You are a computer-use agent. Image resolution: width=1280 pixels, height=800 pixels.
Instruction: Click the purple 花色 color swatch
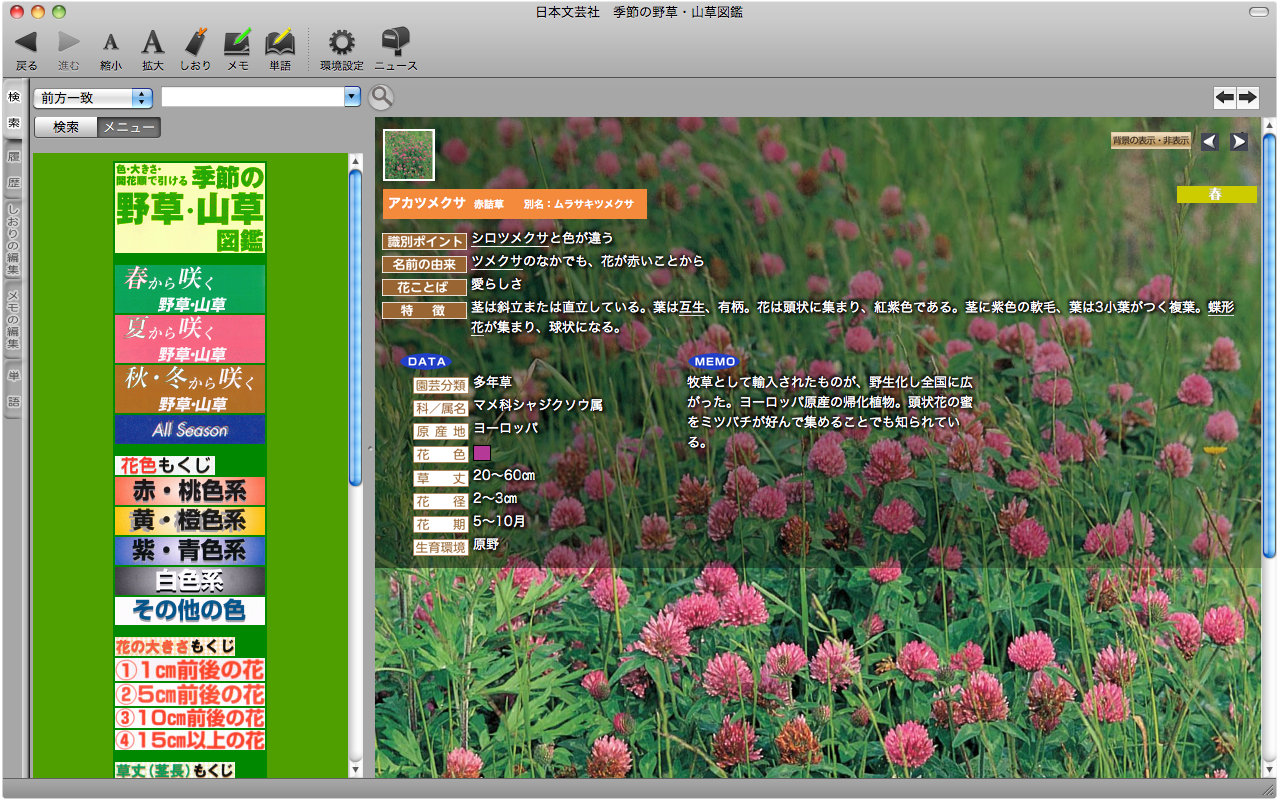[482, 453]
